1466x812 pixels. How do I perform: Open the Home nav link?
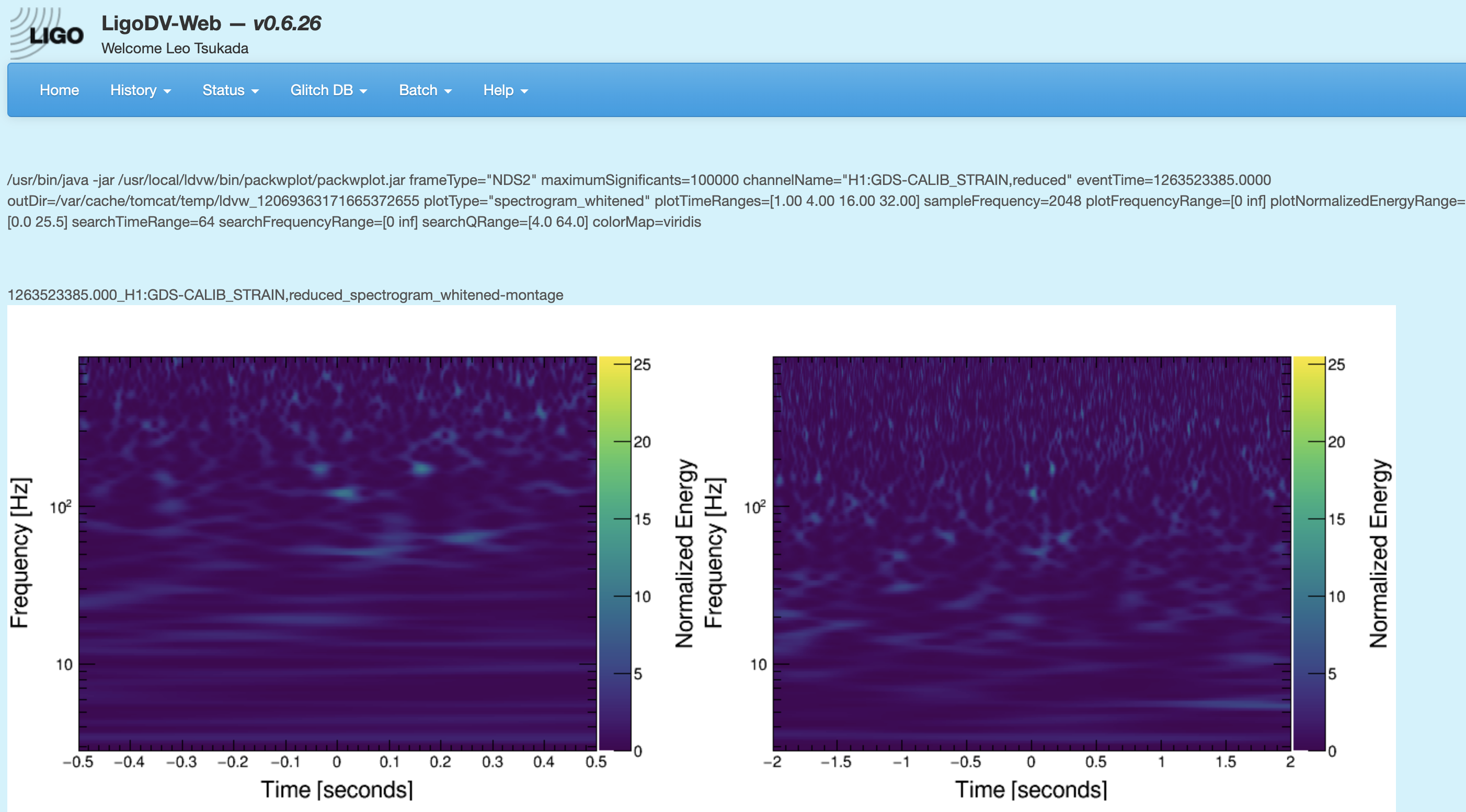[x=59, y=90]
